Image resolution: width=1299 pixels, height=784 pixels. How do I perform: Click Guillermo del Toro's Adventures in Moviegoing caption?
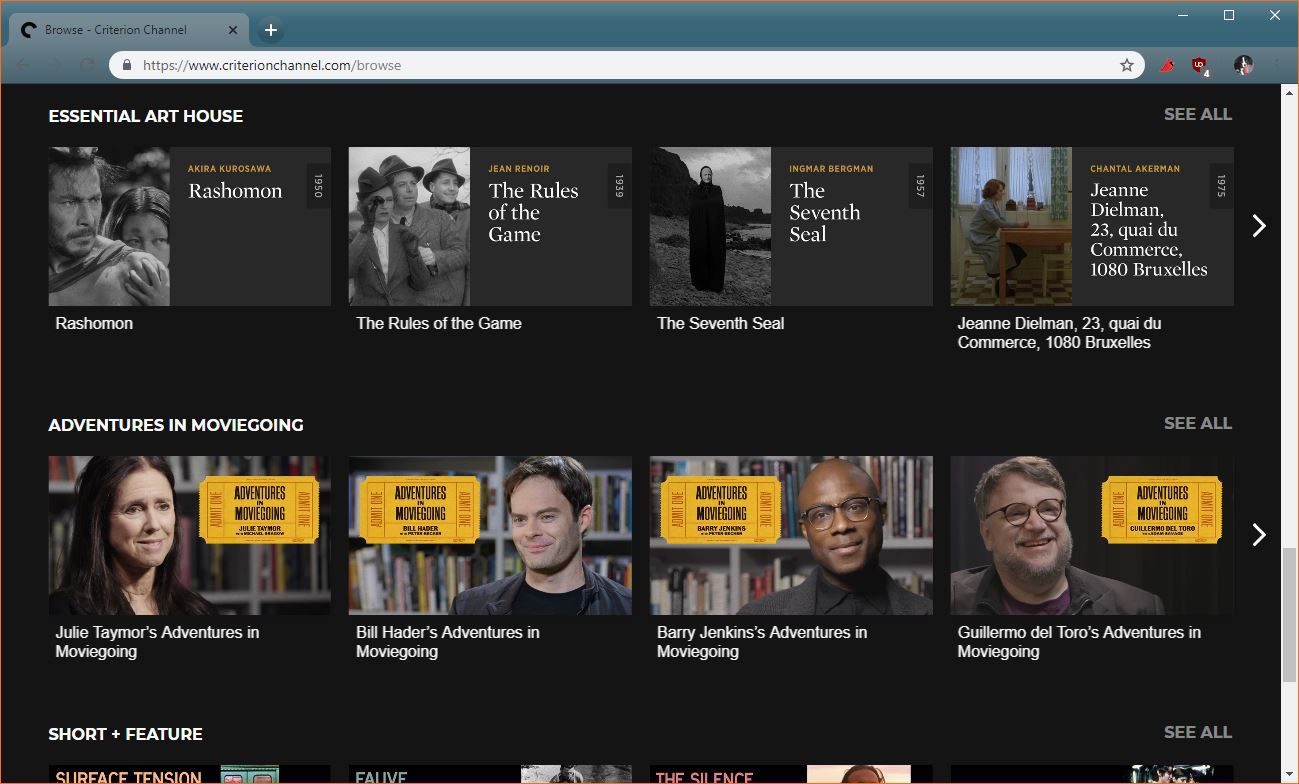coord(1079,642)
